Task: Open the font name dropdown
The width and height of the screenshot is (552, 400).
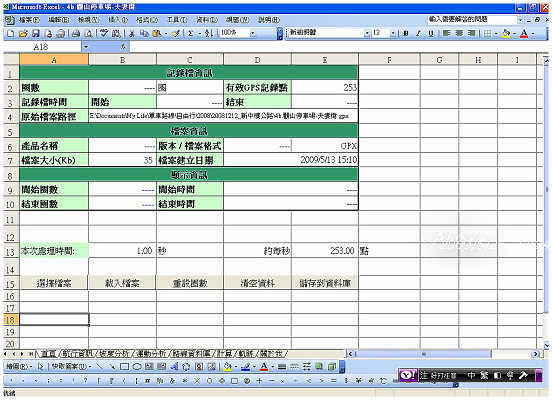Action: point(366,33)
